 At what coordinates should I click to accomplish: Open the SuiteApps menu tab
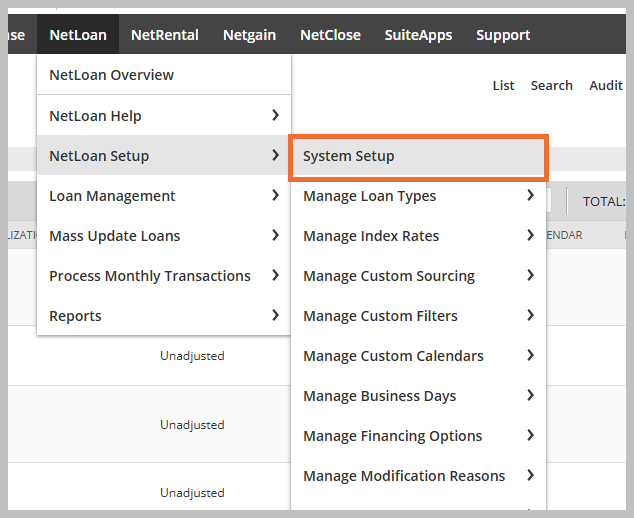click(418, 35)
